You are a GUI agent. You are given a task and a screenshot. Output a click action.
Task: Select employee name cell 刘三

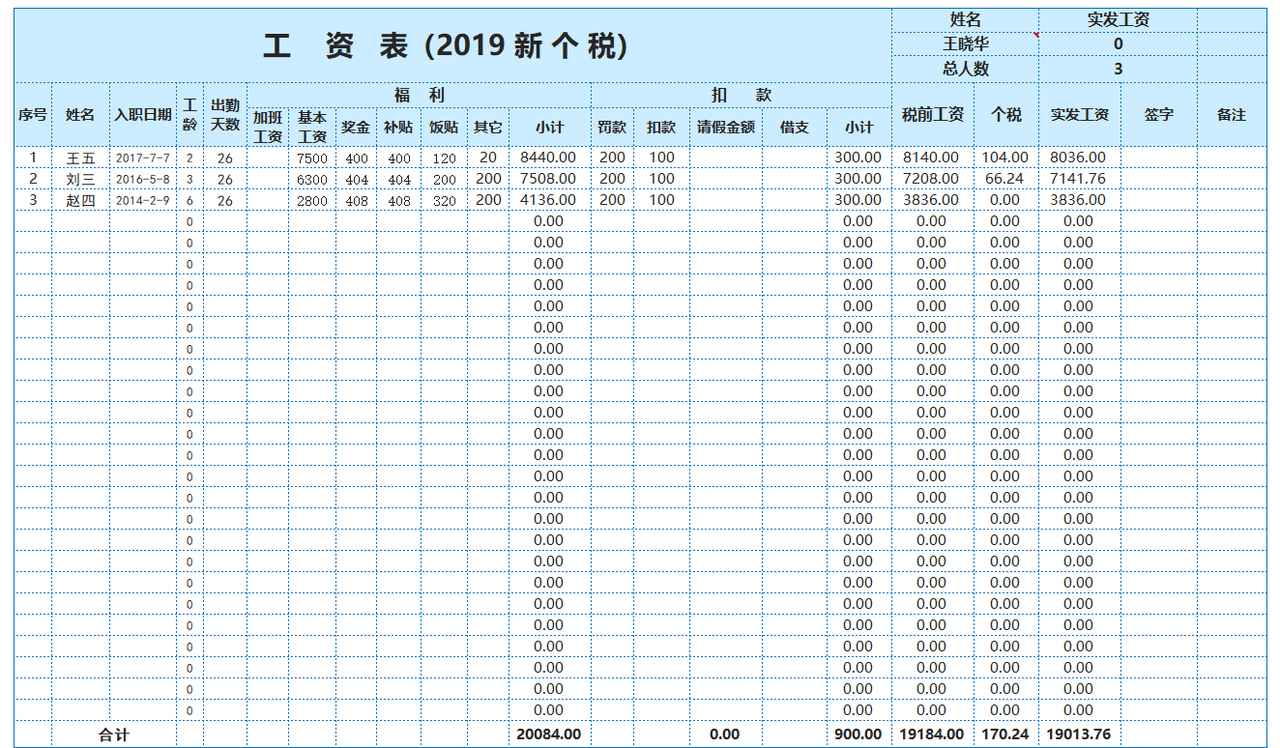click(x=80, y=179)
